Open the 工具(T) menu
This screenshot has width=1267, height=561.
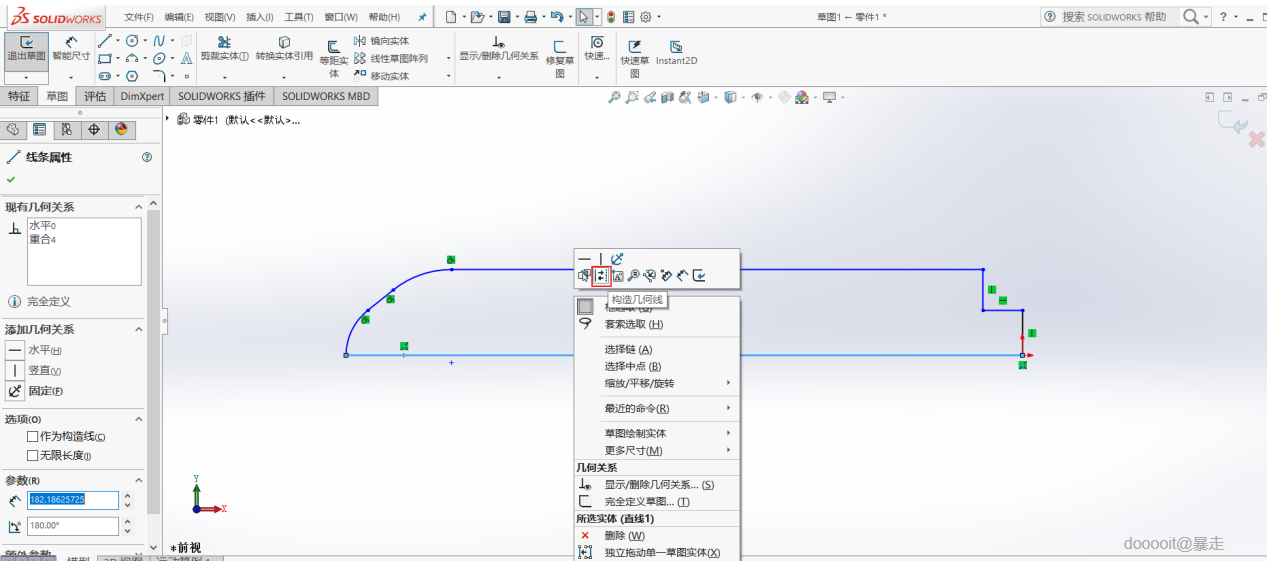(x=299, y=17)
